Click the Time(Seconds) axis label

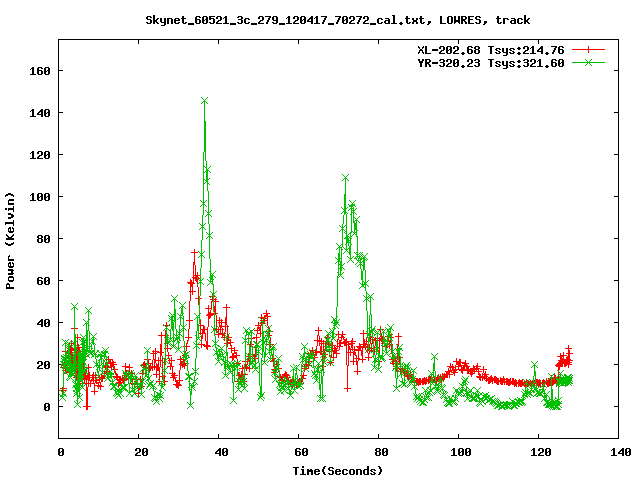pos(338,471)
